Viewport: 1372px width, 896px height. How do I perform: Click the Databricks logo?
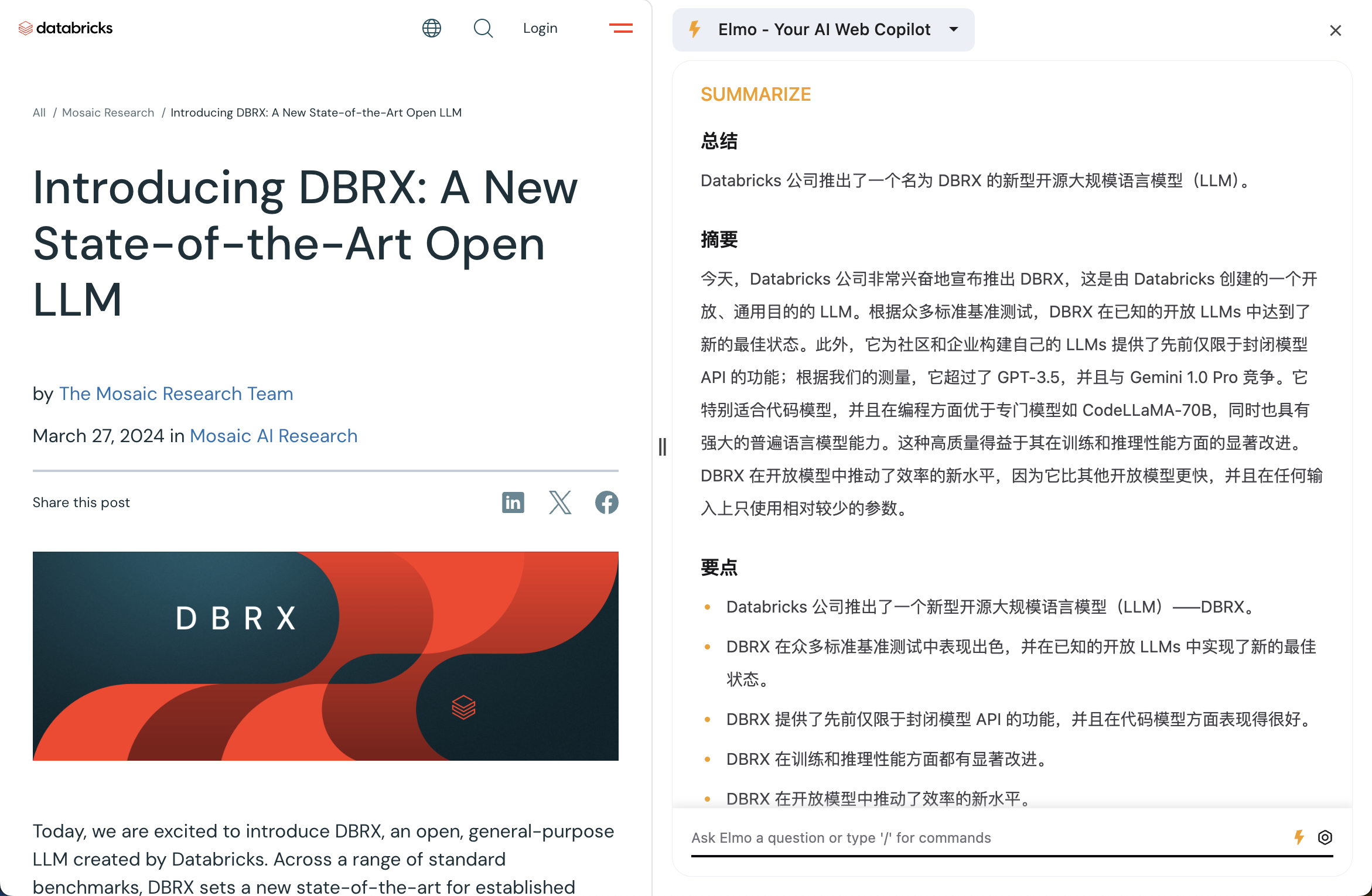(x=66, y=28)
